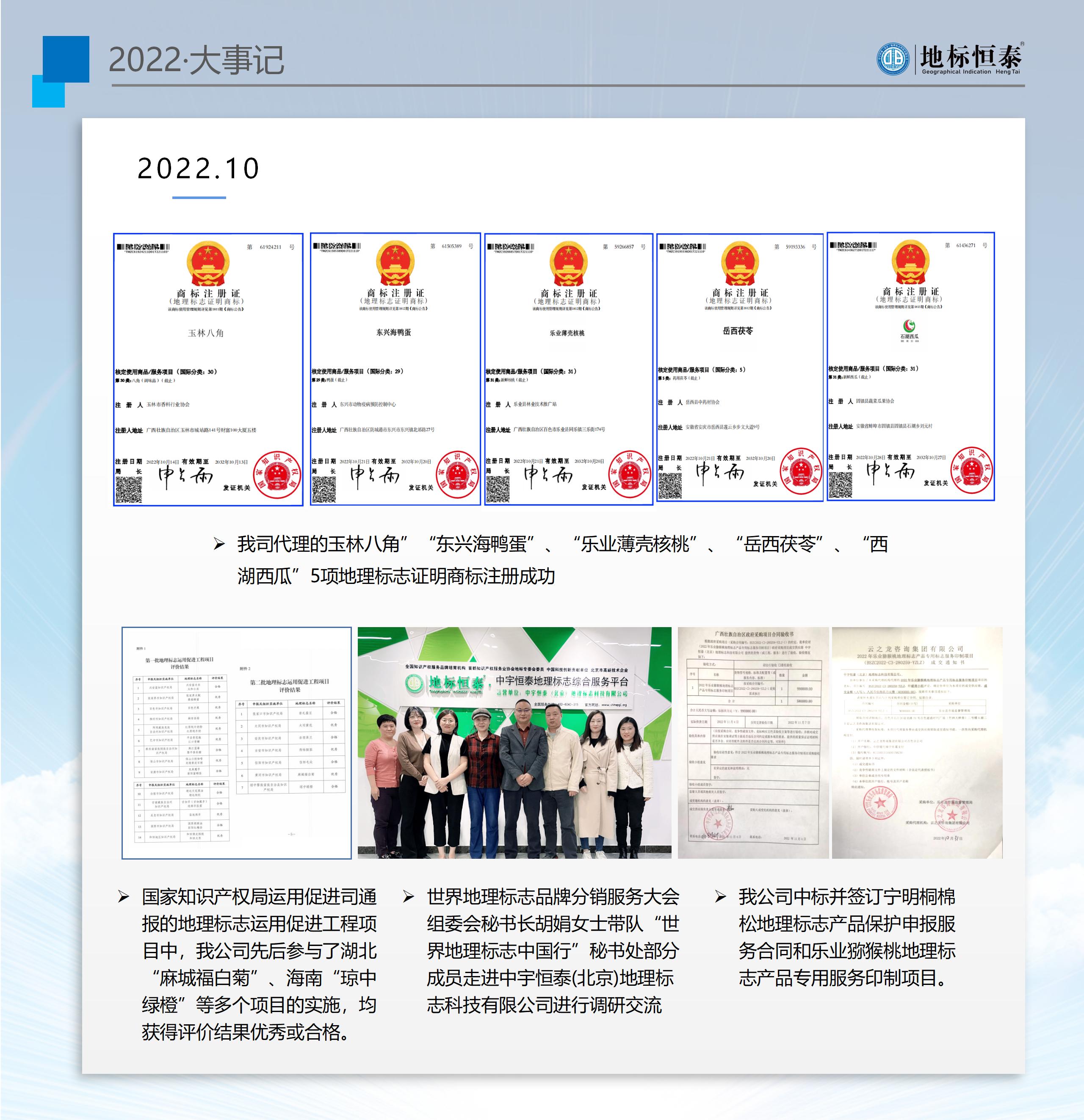Click certificate number 61924211
This screenshot has height=1120, width=1084.
point(270,247)
